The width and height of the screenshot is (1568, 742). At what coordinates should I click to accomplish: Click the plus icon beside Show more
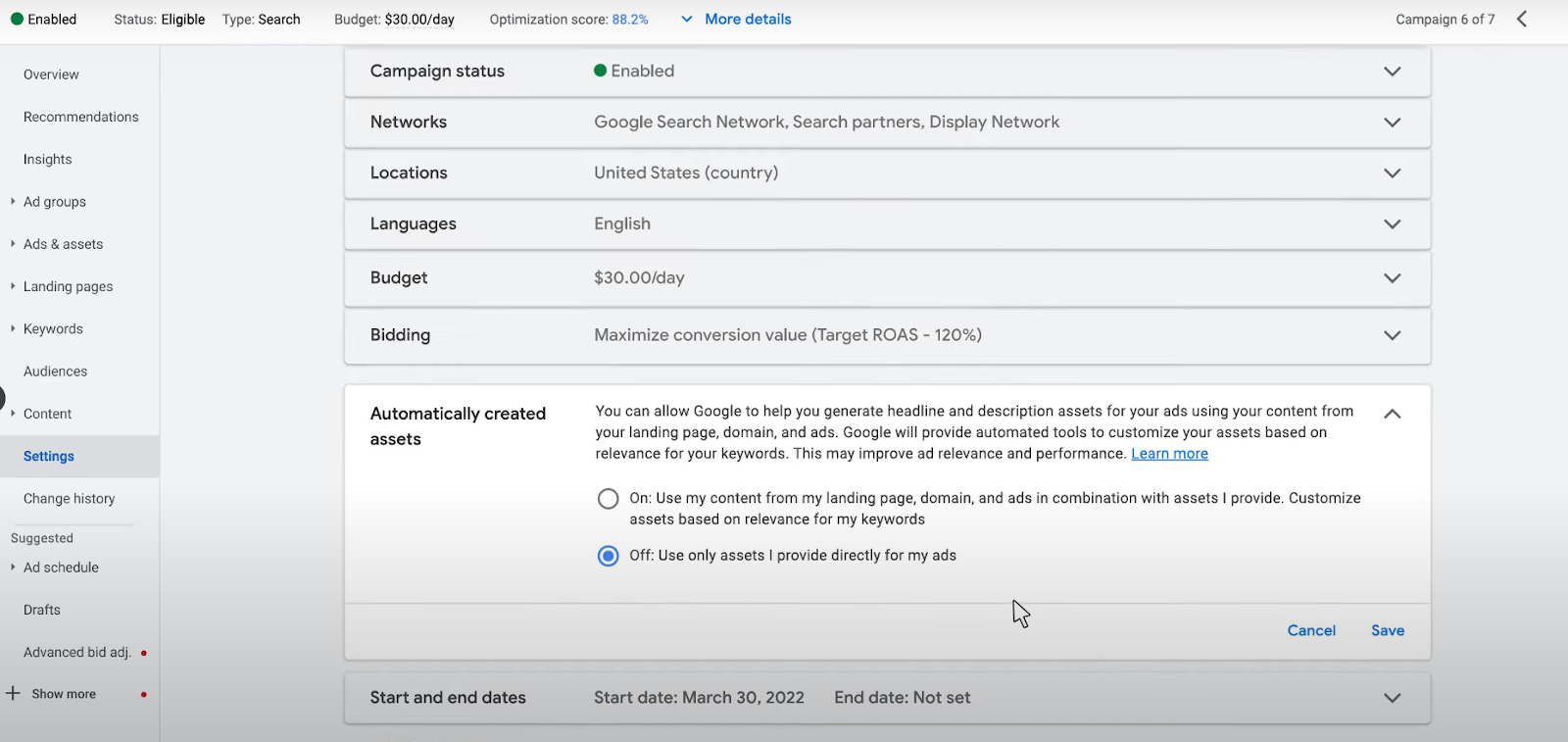click(13, 694)
